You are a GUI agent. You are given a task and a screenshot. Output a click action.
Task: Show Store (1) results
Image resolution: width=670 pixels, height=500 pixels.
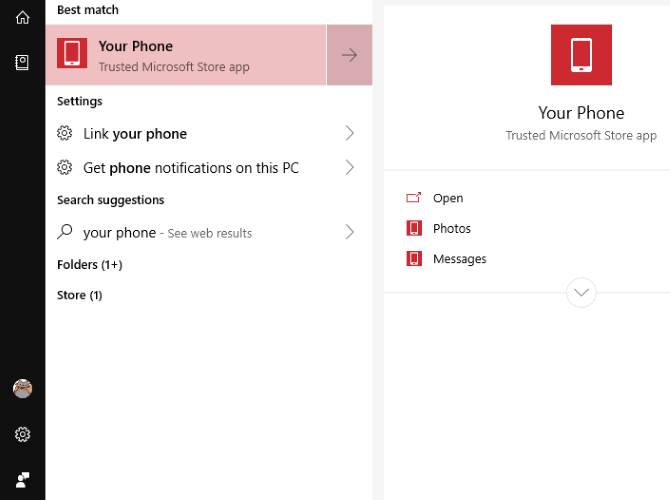pos(79,295)
